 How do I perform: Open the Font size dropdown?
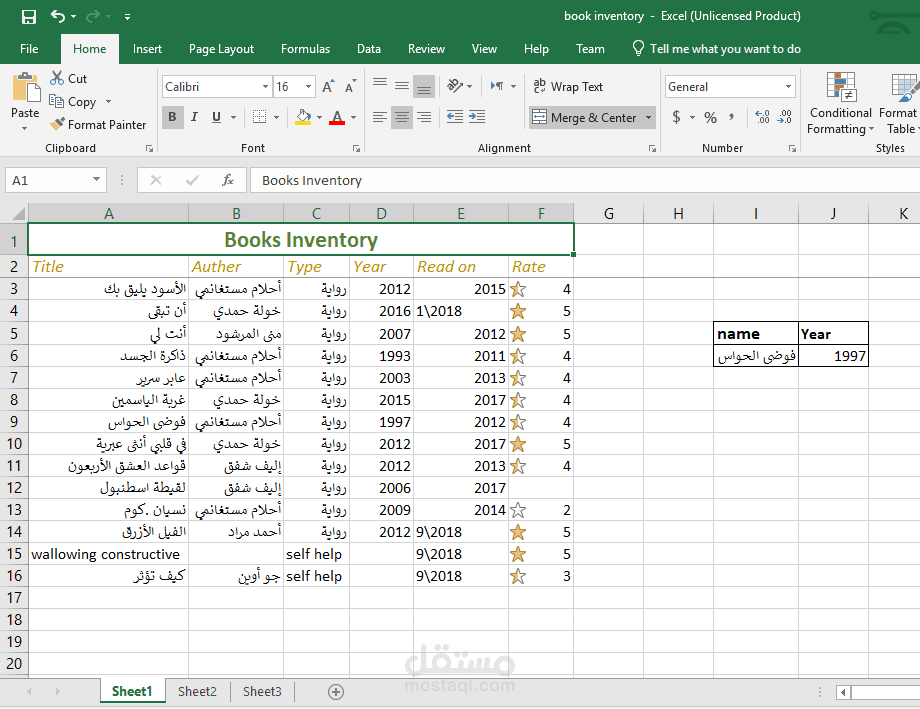coord(309,86)
